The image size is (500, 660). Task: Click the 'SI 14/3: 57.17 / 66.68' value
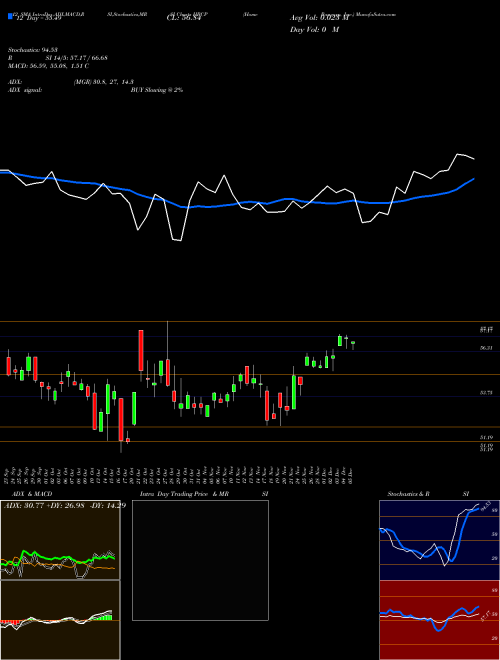click(77, 58)
